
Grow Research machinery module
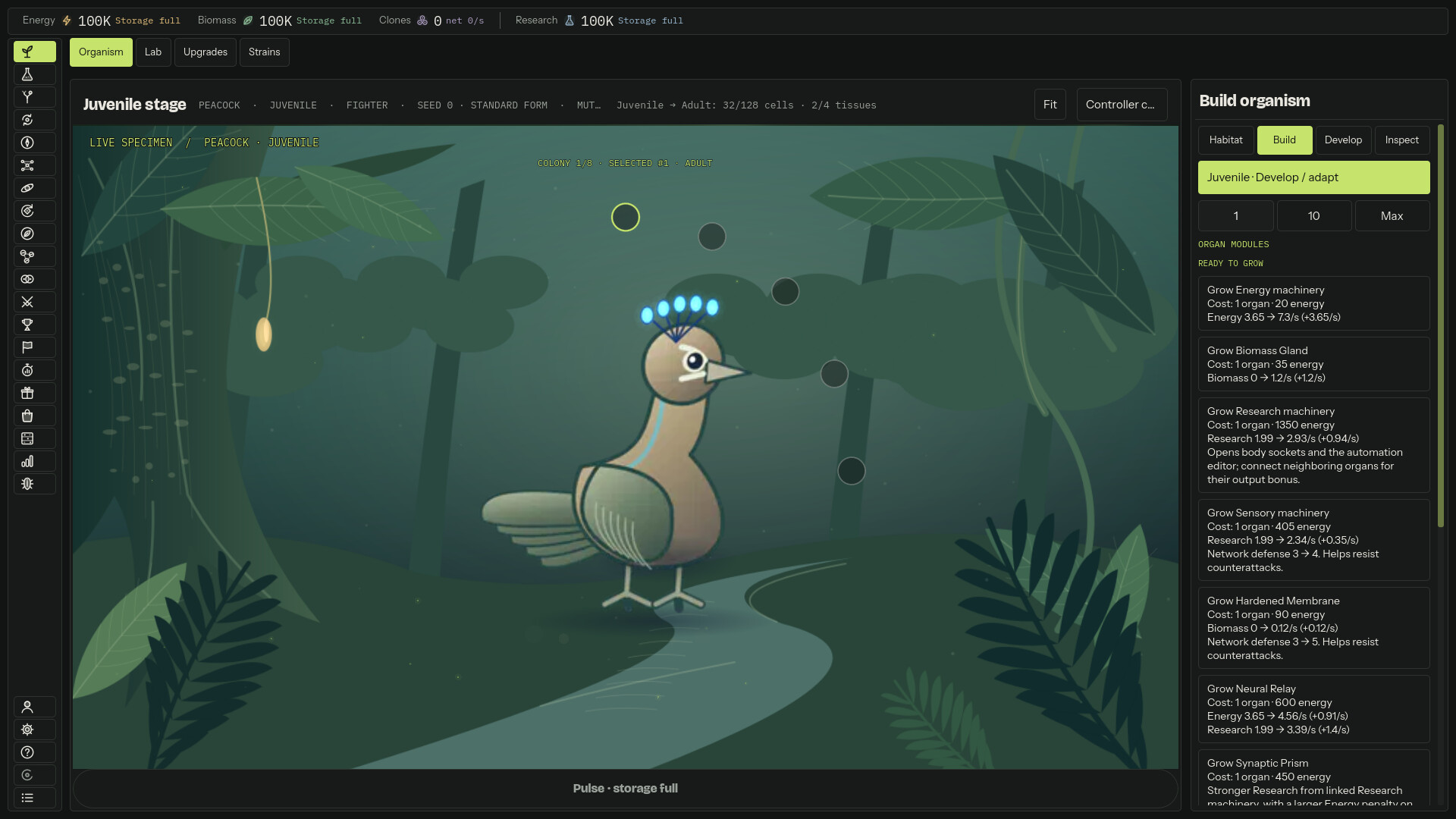(x=1313, y=445)
